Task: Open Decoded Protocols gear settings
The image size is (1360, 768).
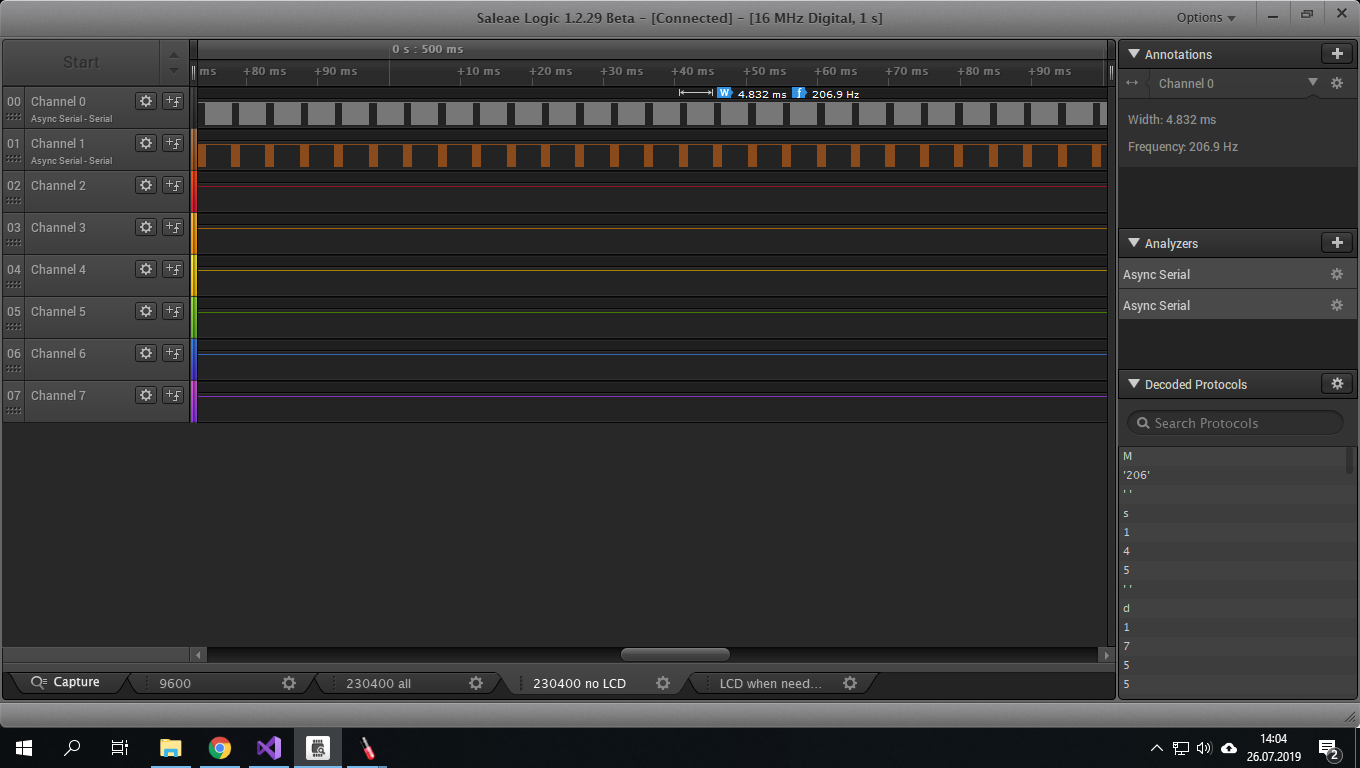Action: pos(1337,384)
